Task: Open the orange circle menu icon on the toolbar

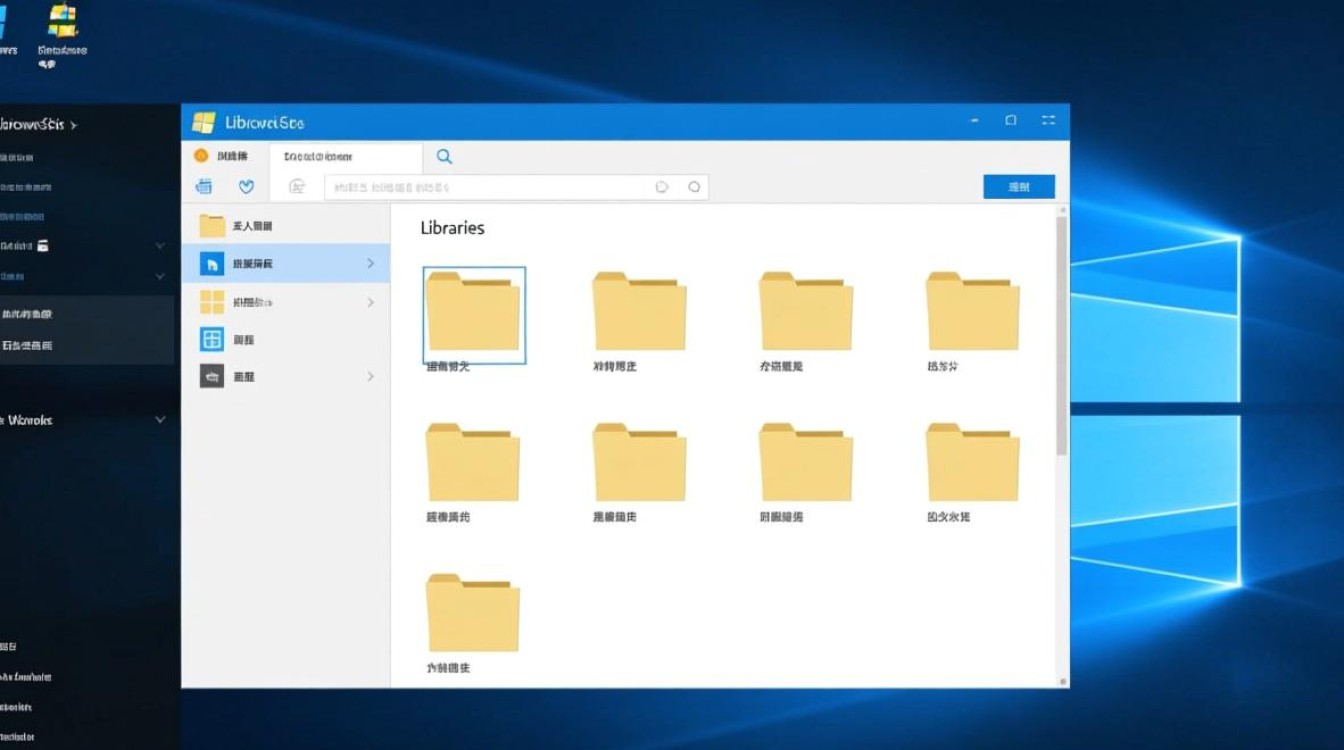Action: tap(201, 156)
